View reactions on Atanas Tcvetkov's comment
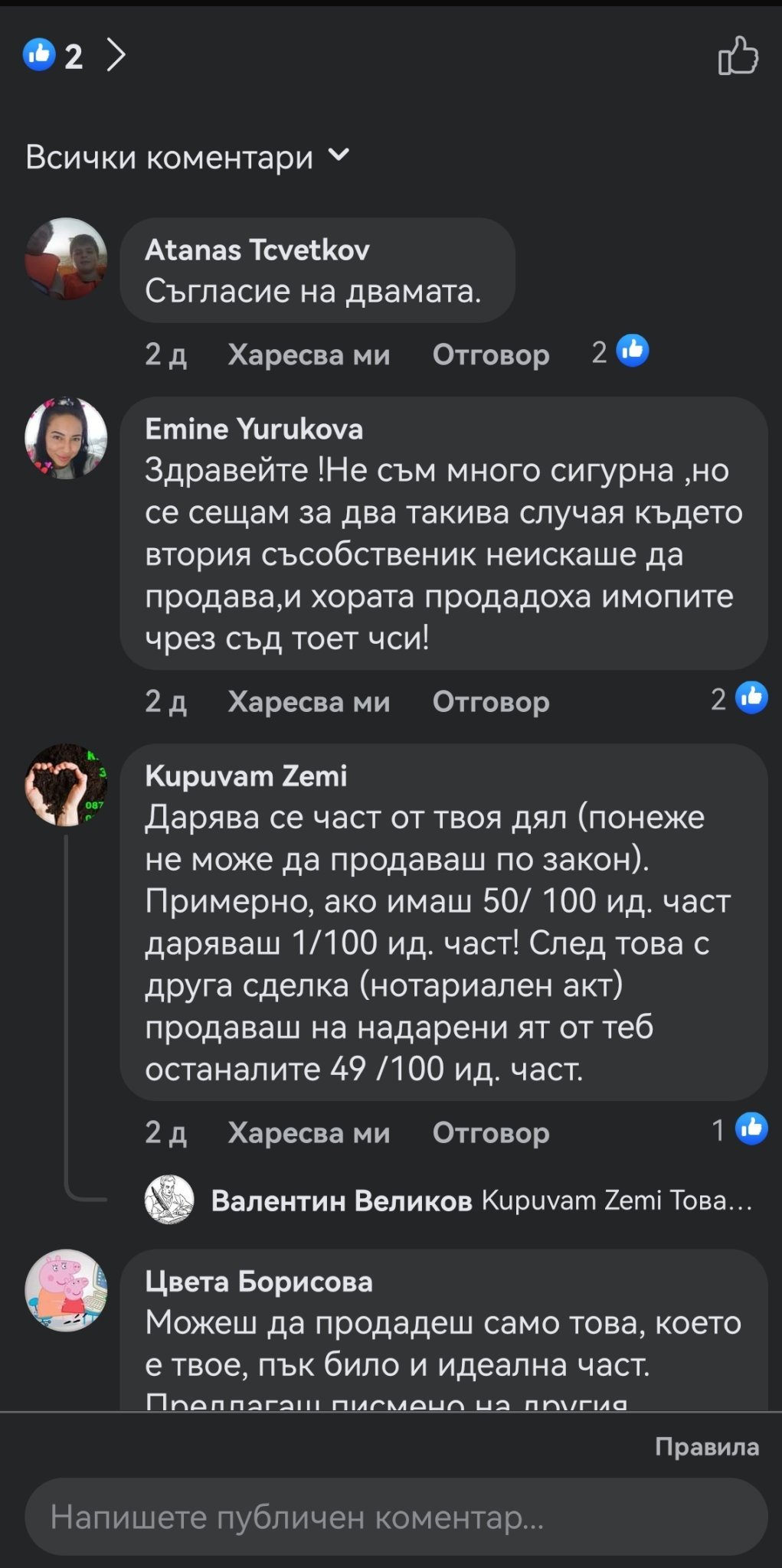782x1568 pixels. tap(632, 351)
